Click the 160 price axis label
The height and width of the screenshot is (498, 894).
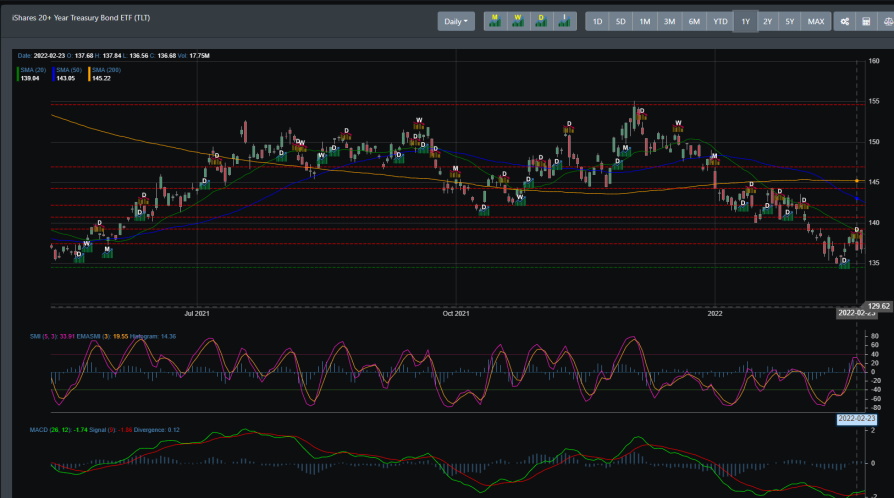pos(873,61)
